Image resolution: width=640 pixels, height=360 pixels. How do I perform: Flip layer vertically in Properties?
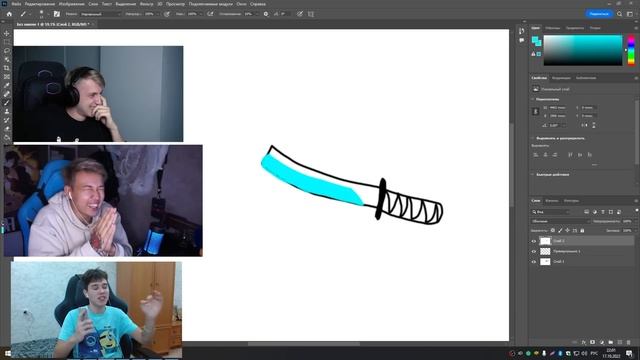point(593,125)
